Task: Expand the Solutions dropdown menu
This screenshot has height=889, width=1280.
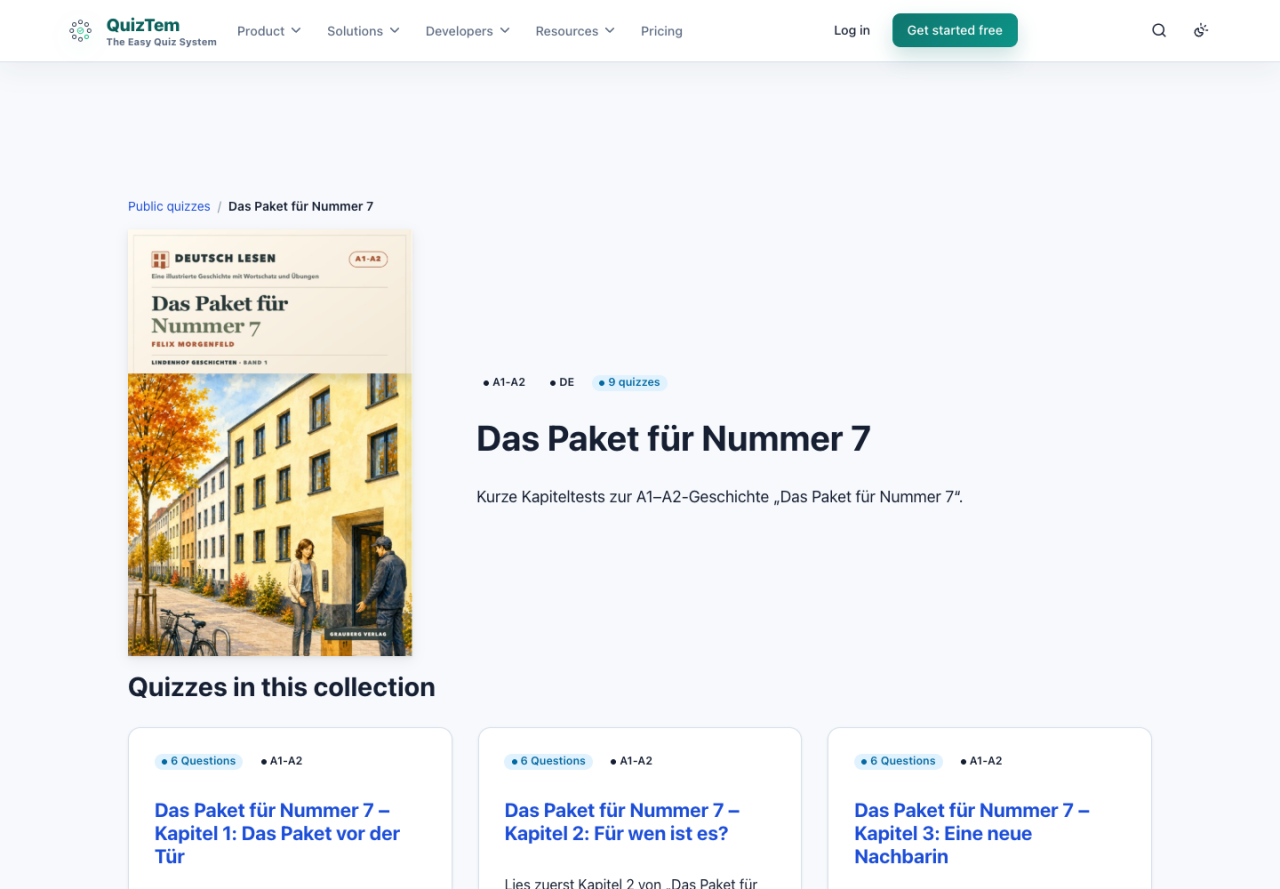Action: tap(363, 31)
